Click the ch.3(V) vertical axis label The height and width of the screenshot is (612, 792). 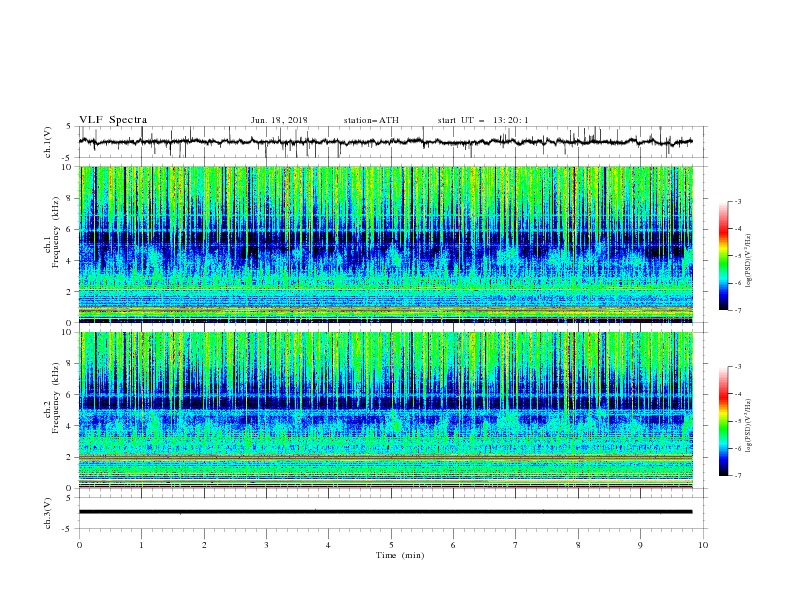click(48, 513)
